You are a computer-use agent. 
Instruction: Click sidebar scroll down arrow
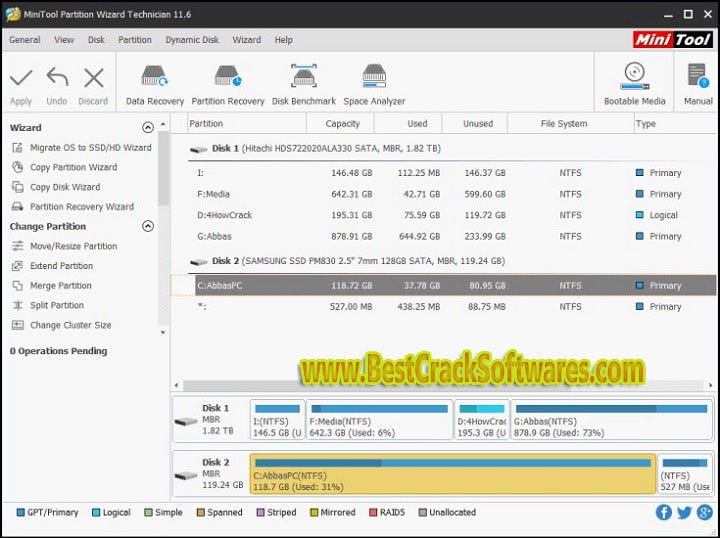163,332
